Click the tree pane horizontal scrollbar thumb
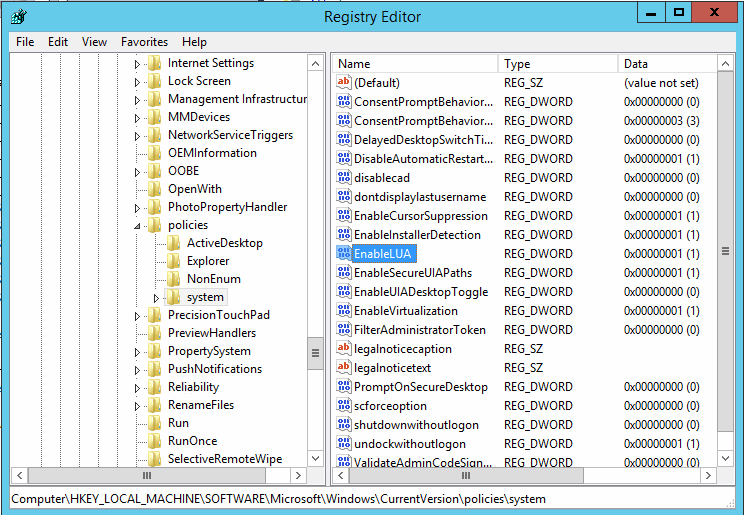The width and height of the screenshot is (744, 515). 147,475
